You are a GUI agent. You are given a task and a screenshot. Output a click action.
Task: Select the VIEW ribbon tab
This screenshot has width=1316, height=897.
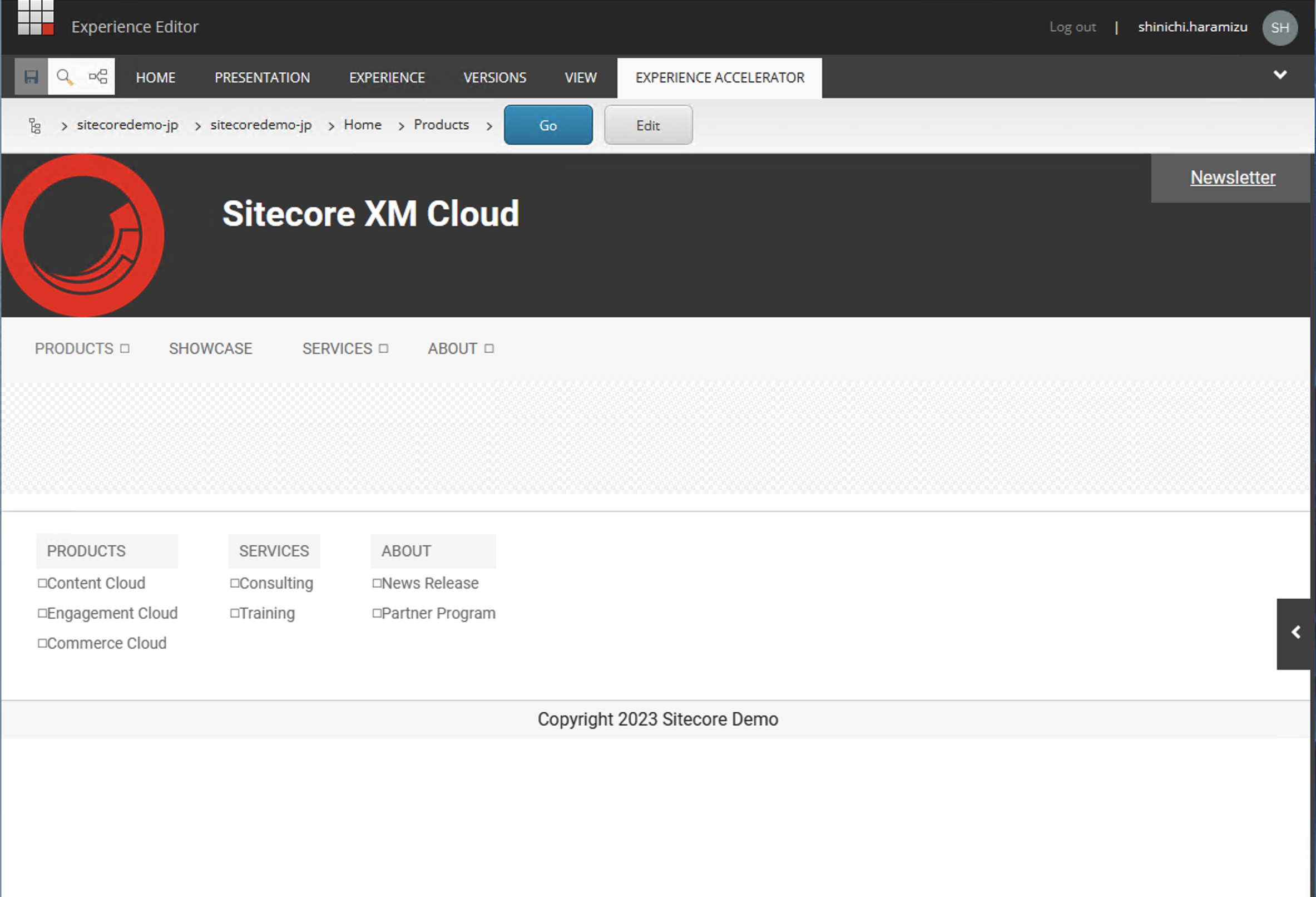[581, 78]
